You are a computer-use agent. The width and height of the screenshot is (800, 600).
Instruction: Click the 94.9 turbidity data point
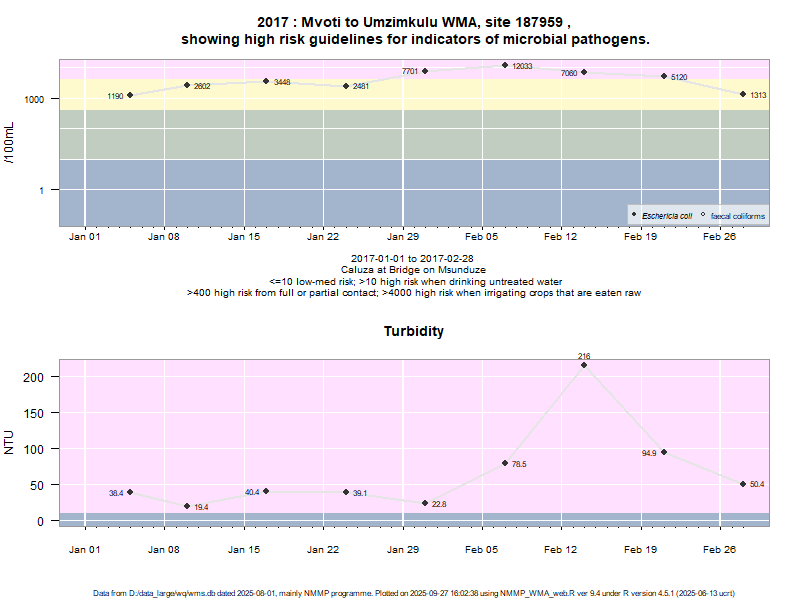(x=663, y=452)
